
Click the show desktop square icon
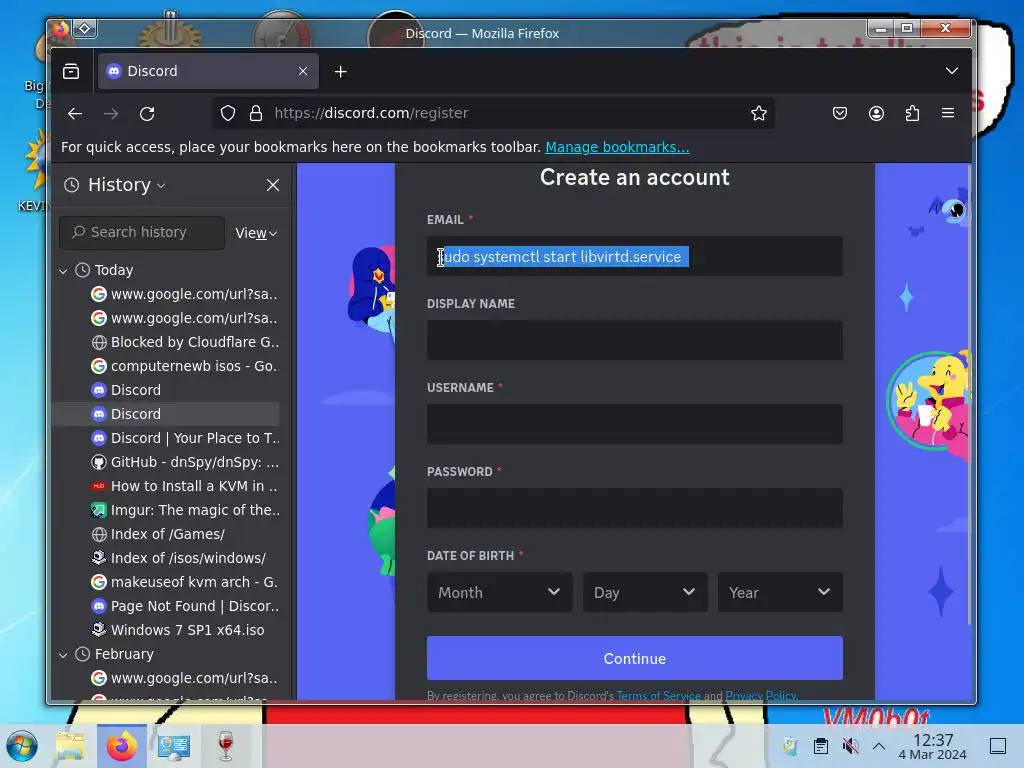[x=998, y=746]
